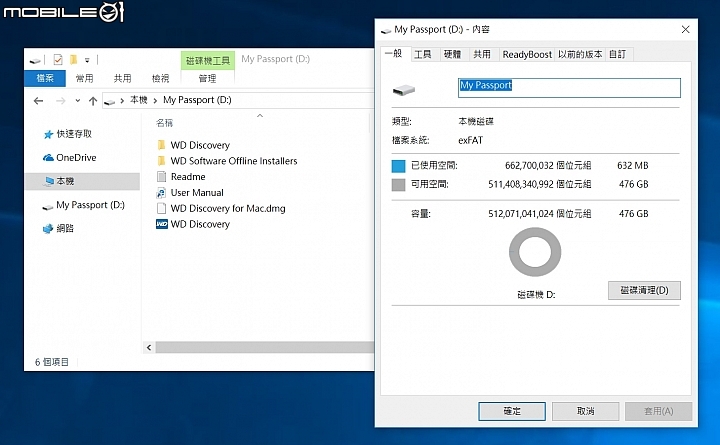The image size is (720, 445).
Task: Click the User Manual shortcut icon
Action: (x=162, y=192)
